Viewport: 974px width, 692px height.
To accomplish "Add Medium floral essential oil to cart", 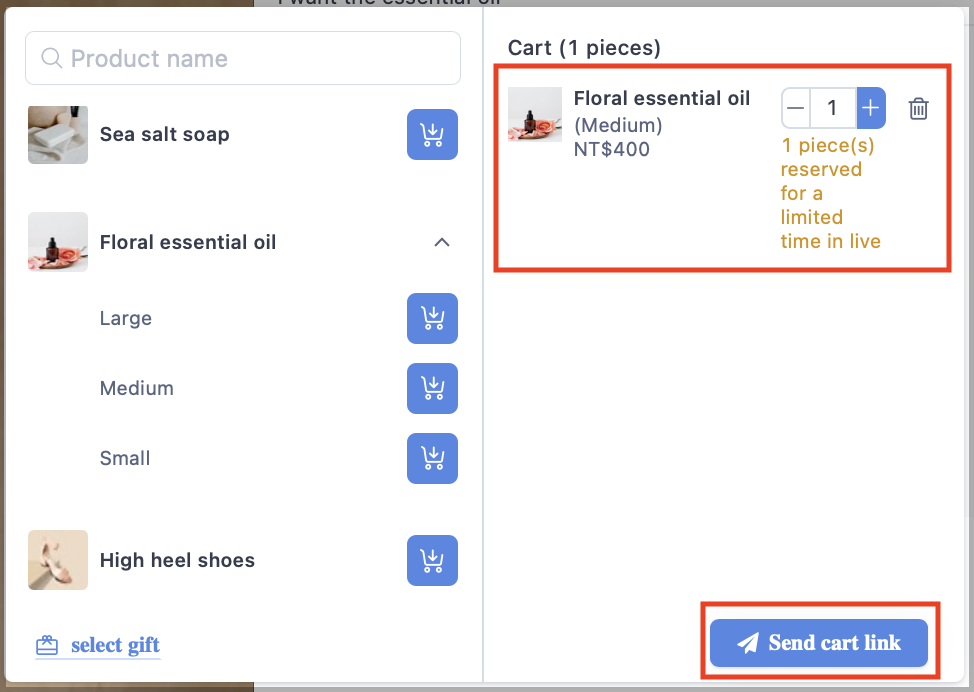I will click(x=432, y=388).
